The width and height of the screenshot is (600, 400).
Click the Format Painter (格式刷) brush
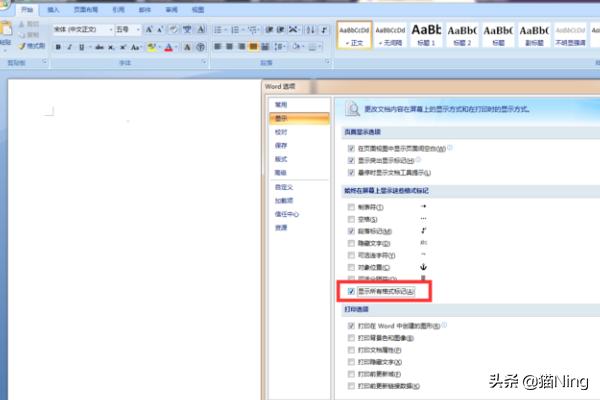point(31,46)
